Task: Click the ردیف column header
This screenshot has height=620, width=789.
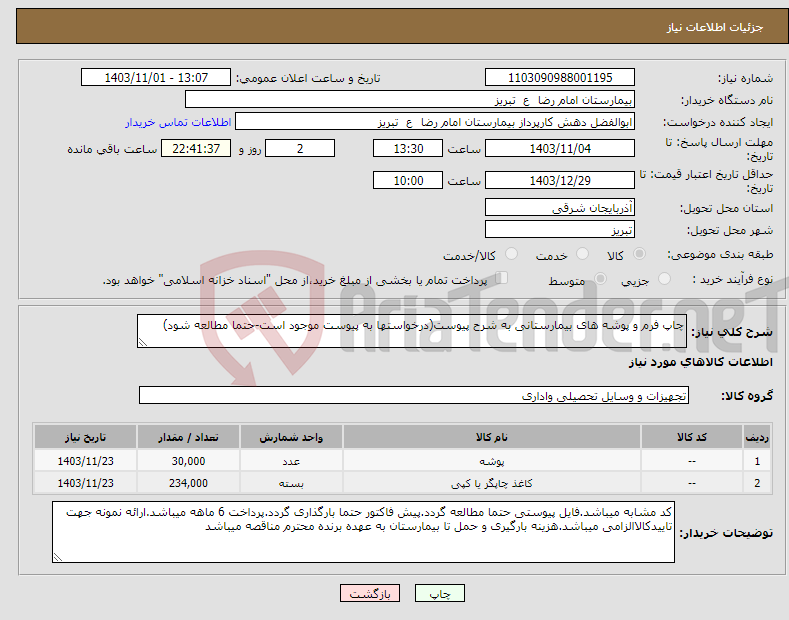Action: click(x=757, y=437)
